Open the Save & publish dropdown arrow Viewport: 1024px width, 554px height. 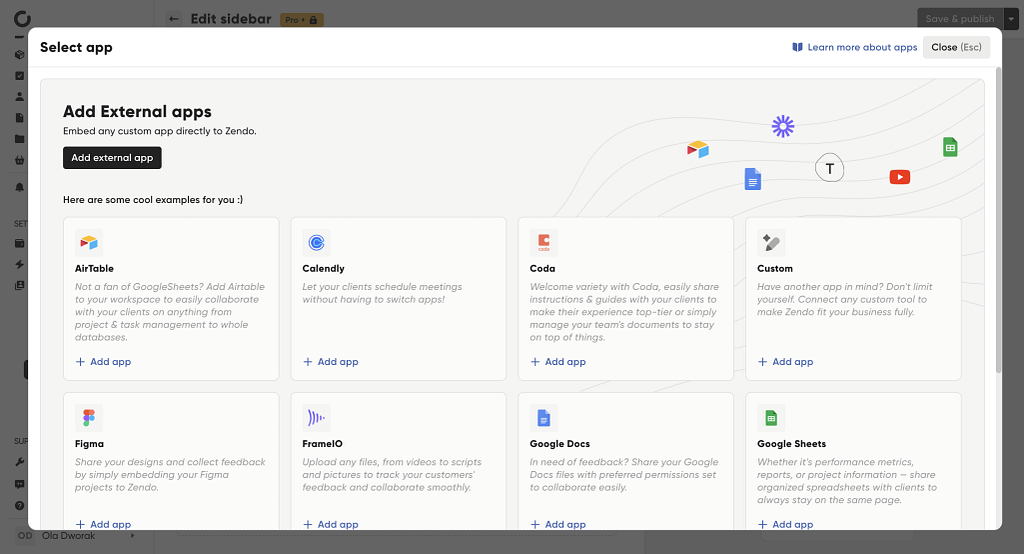(x=1011, y=19)
